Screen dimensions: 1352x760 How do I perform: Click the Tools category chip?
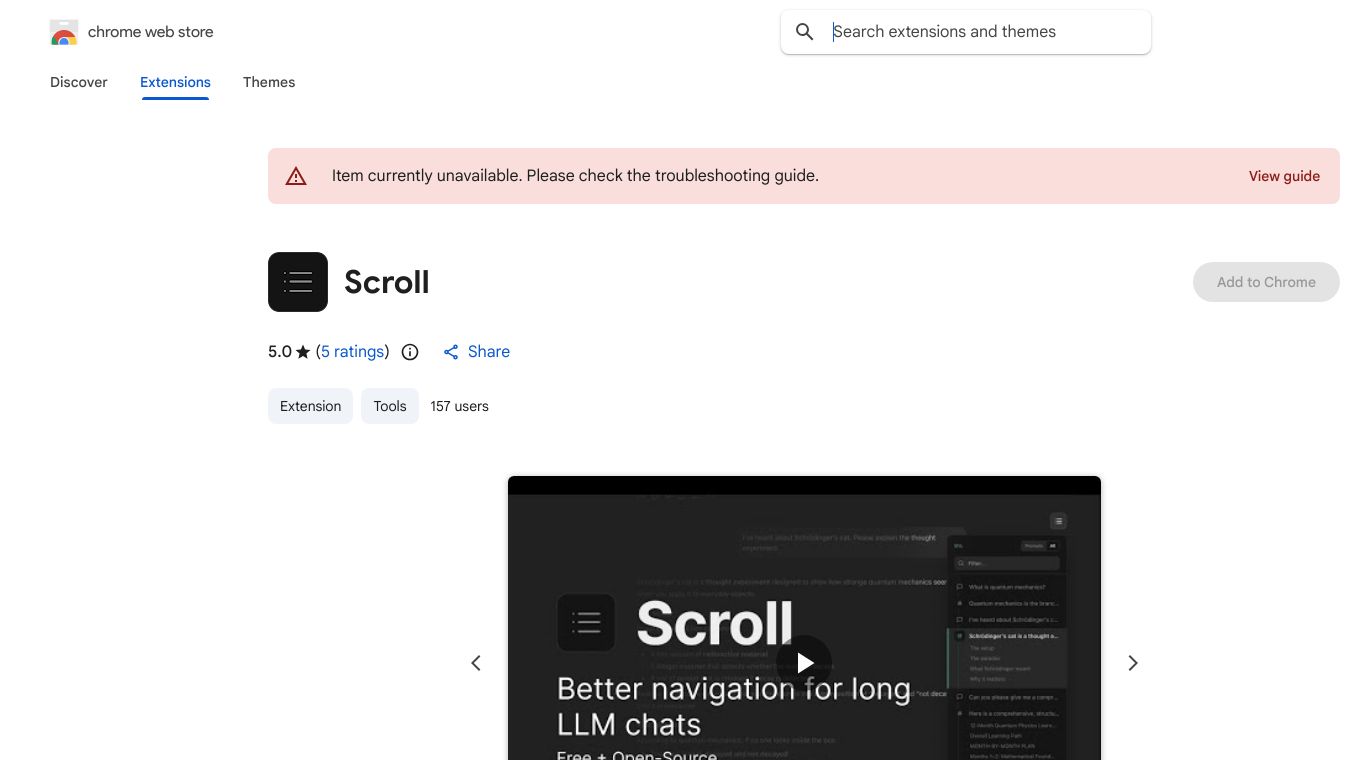pyautogui.click(x=390, y=406)
